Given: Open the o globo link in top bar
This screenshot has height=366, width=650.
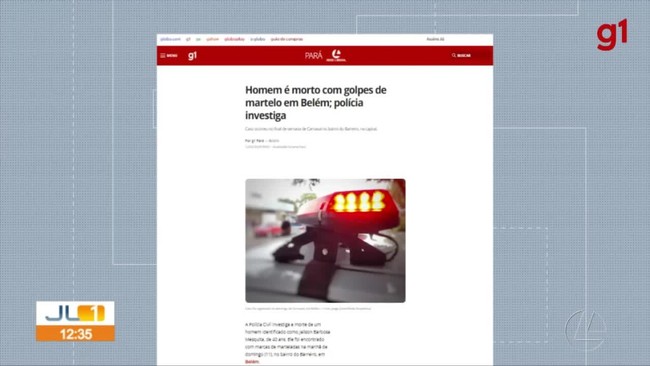Looking at the screenshot, I should pos(257,39).
